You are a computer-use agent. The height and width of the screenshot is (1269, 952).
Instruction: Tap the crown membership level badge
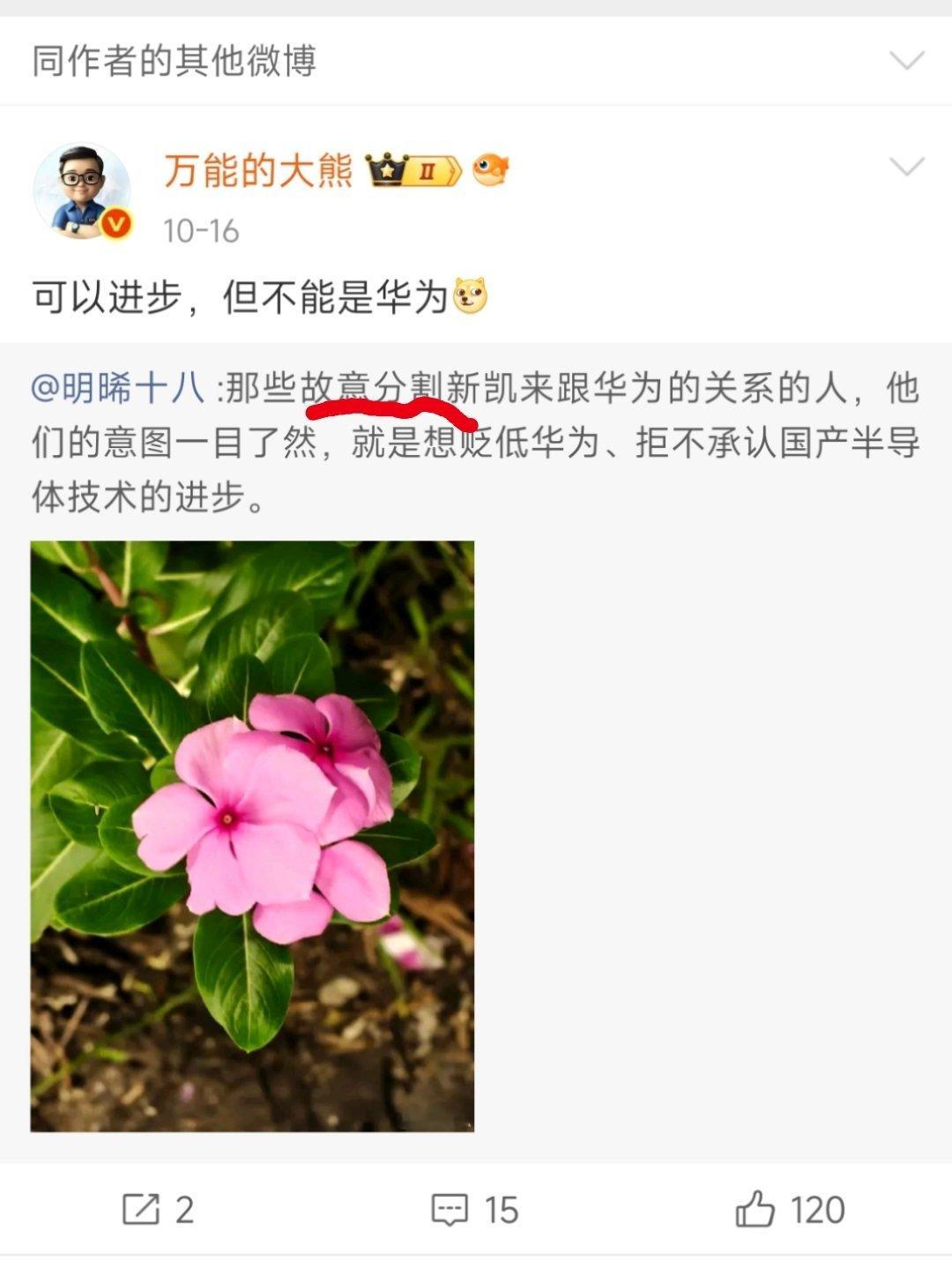coord(413,170)
